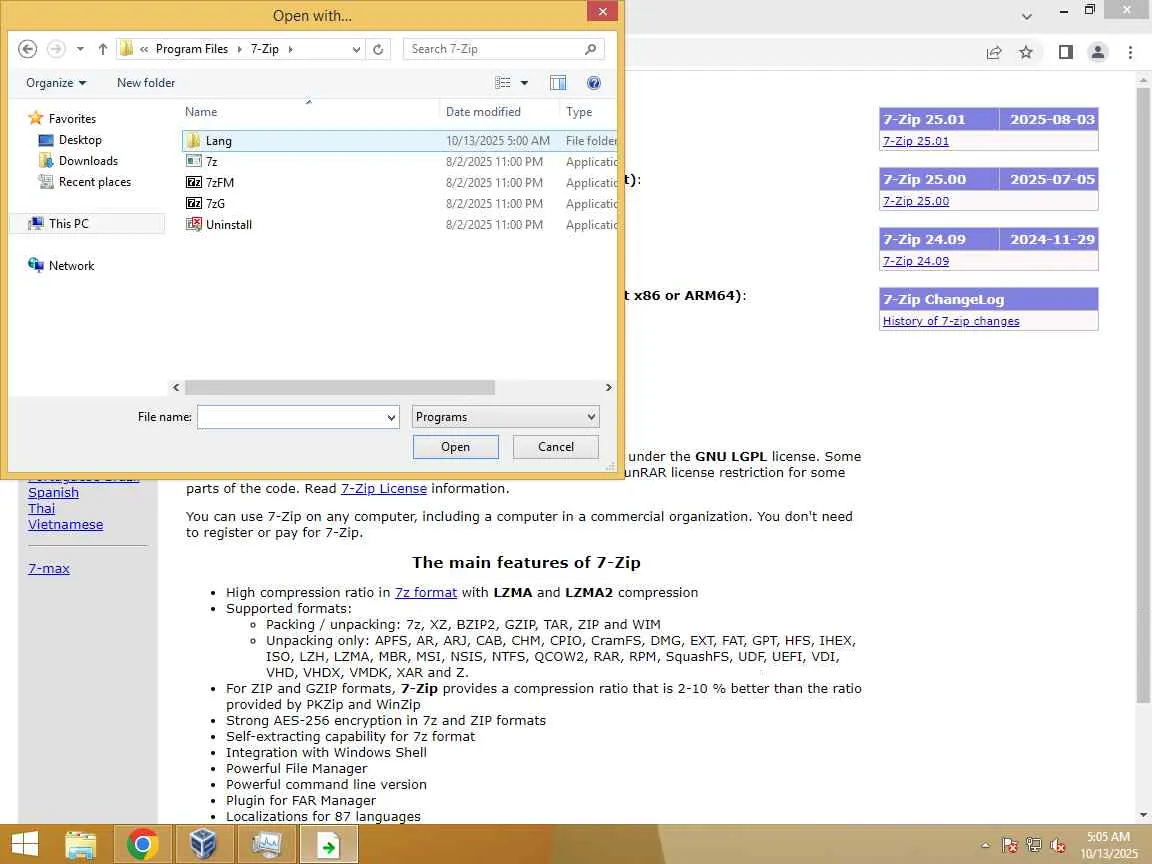Open the 7-Zip 24.09 link in the browser
Viewport: 1152px width, 864px height.
[915, 261]
